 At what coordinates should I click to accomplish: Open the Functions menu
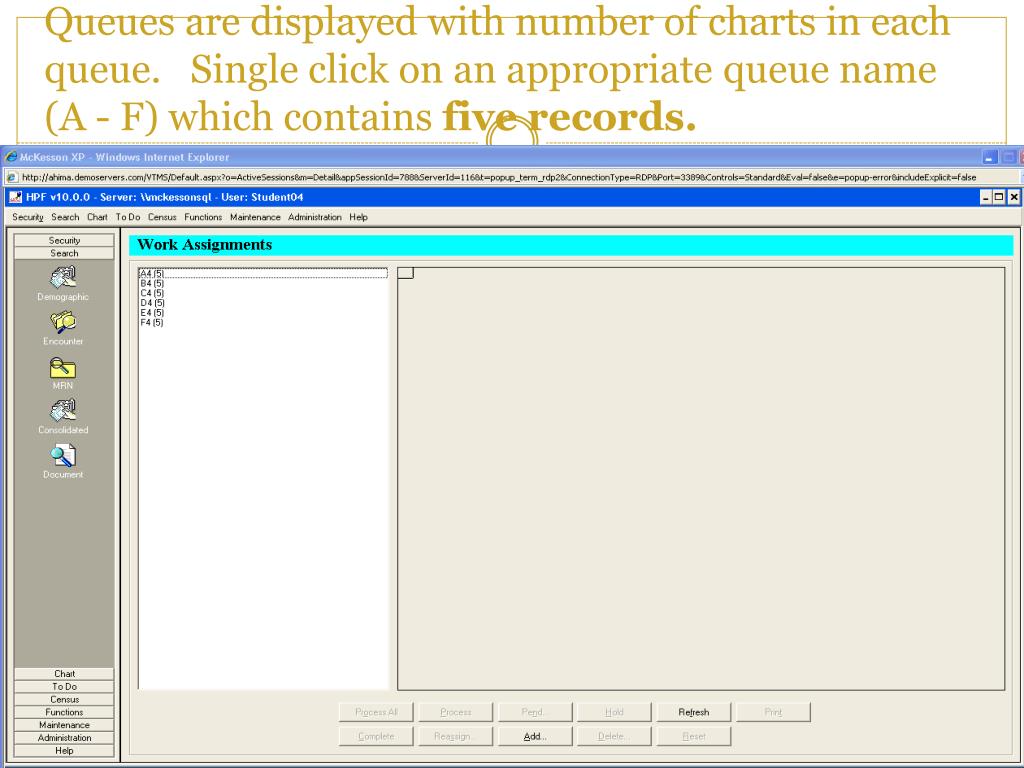[x=203, y=217]
